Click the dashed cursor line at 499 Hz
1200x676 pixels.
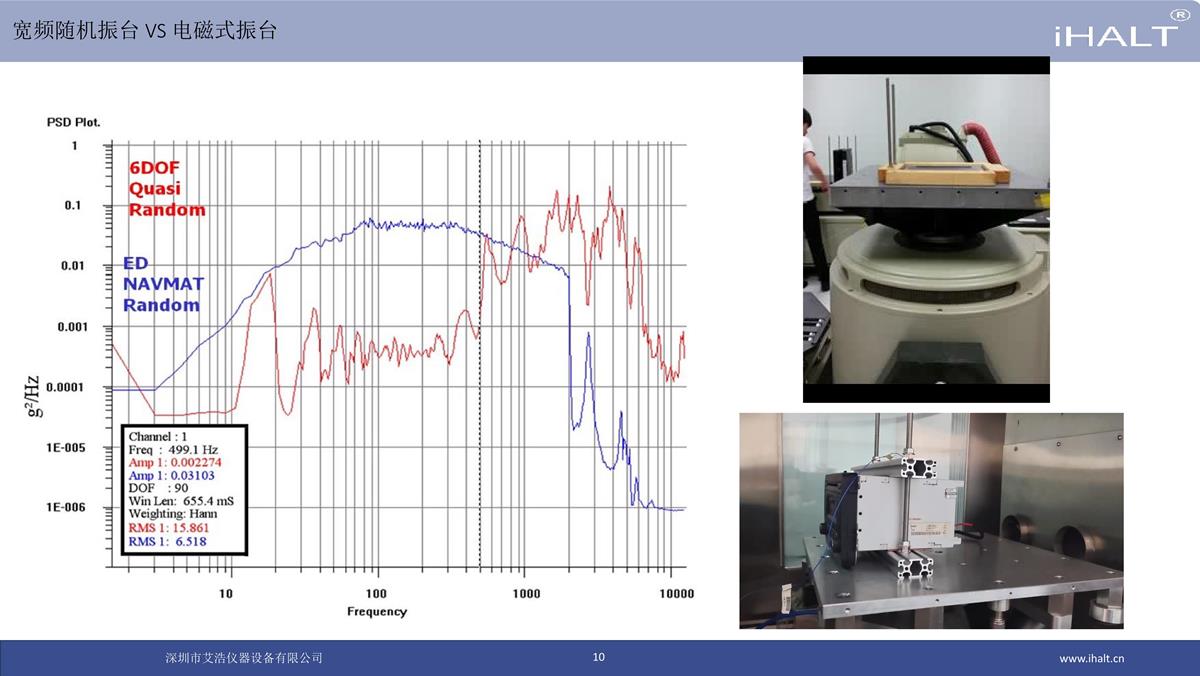click(481, 300)
